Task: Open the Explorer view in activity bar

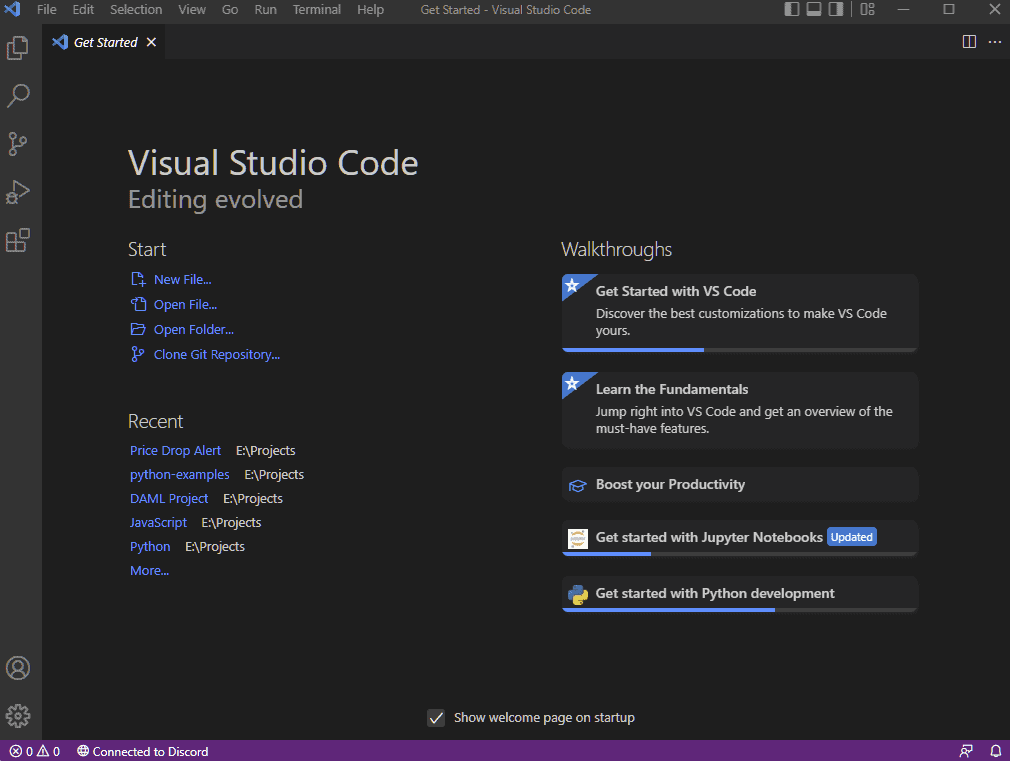Action: click(18, 48)
